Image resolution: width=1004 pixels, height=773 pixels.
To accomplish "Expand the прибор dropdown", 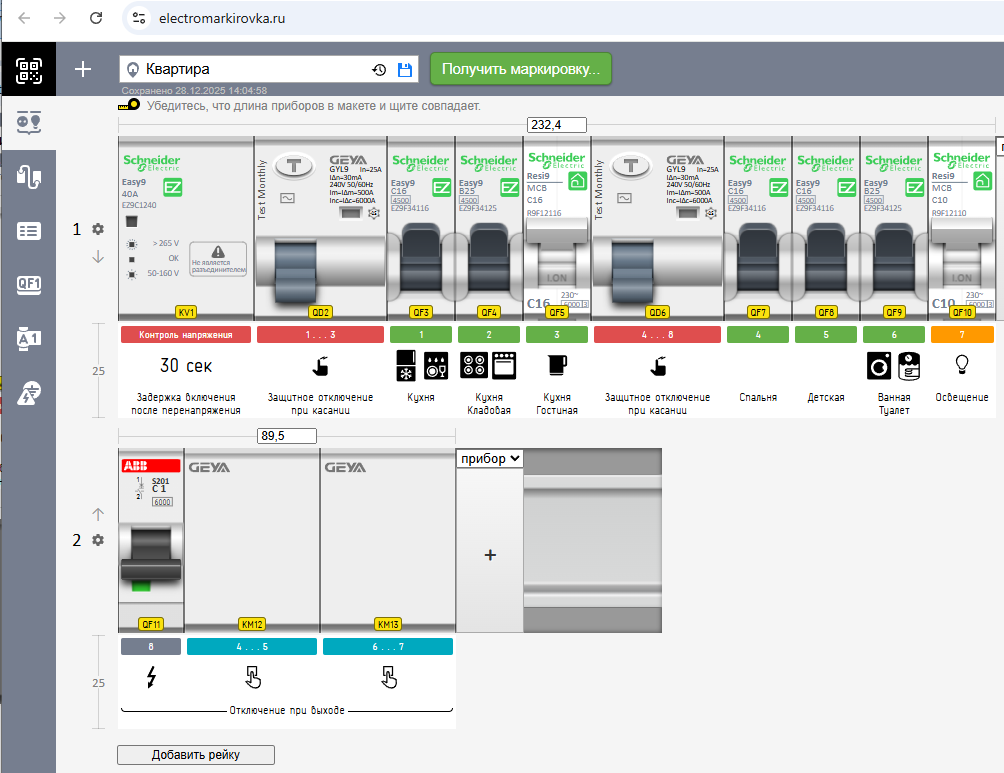I will click(490, 458).
